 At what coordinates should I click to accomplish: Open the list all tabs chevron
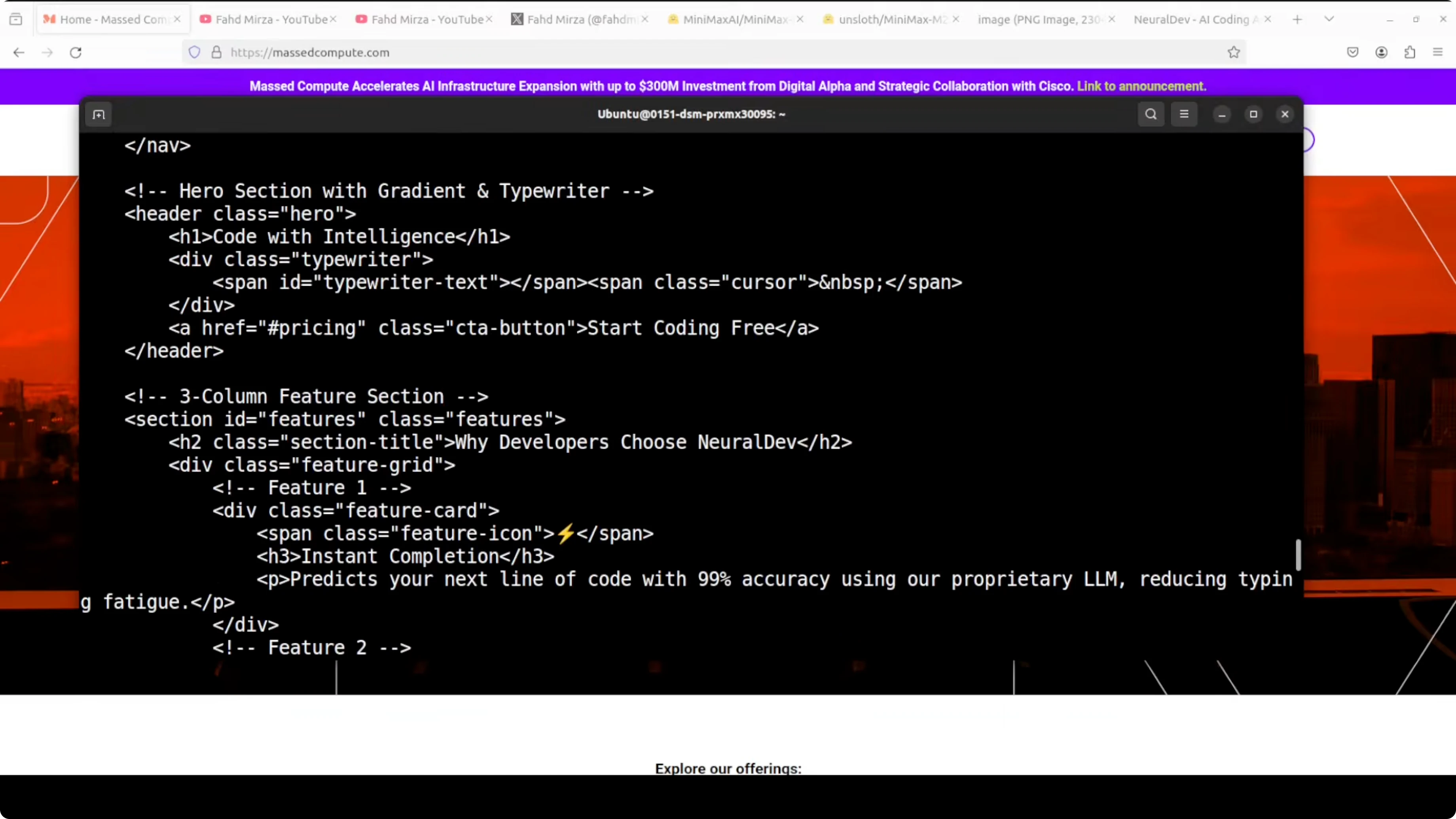pyautogui.click(x=1329, y=19)
